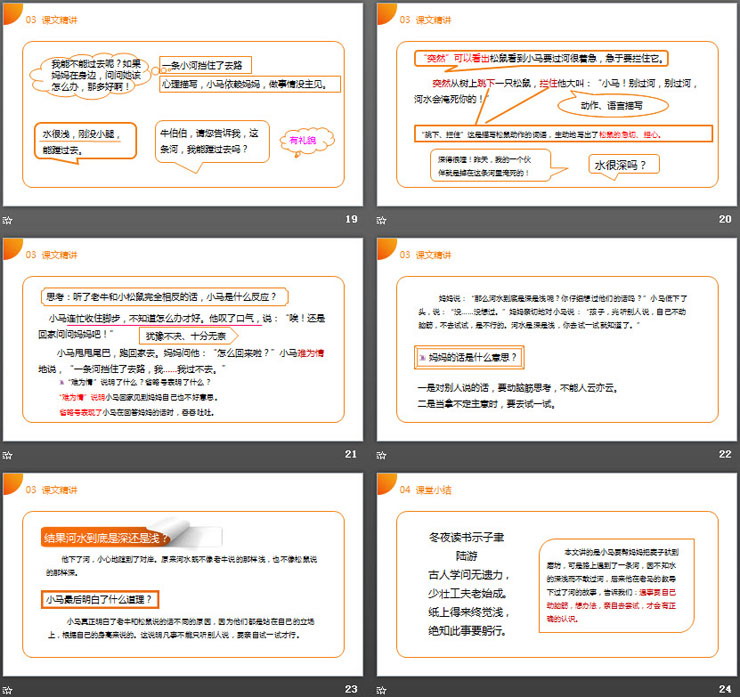Select the slide 21 thumbnail

(x=183, y=340)
